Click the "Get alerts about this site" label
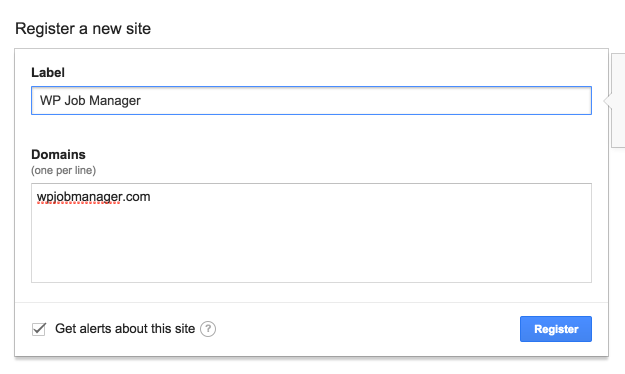Viewport: 625px width, 374px height. (125, 329)
